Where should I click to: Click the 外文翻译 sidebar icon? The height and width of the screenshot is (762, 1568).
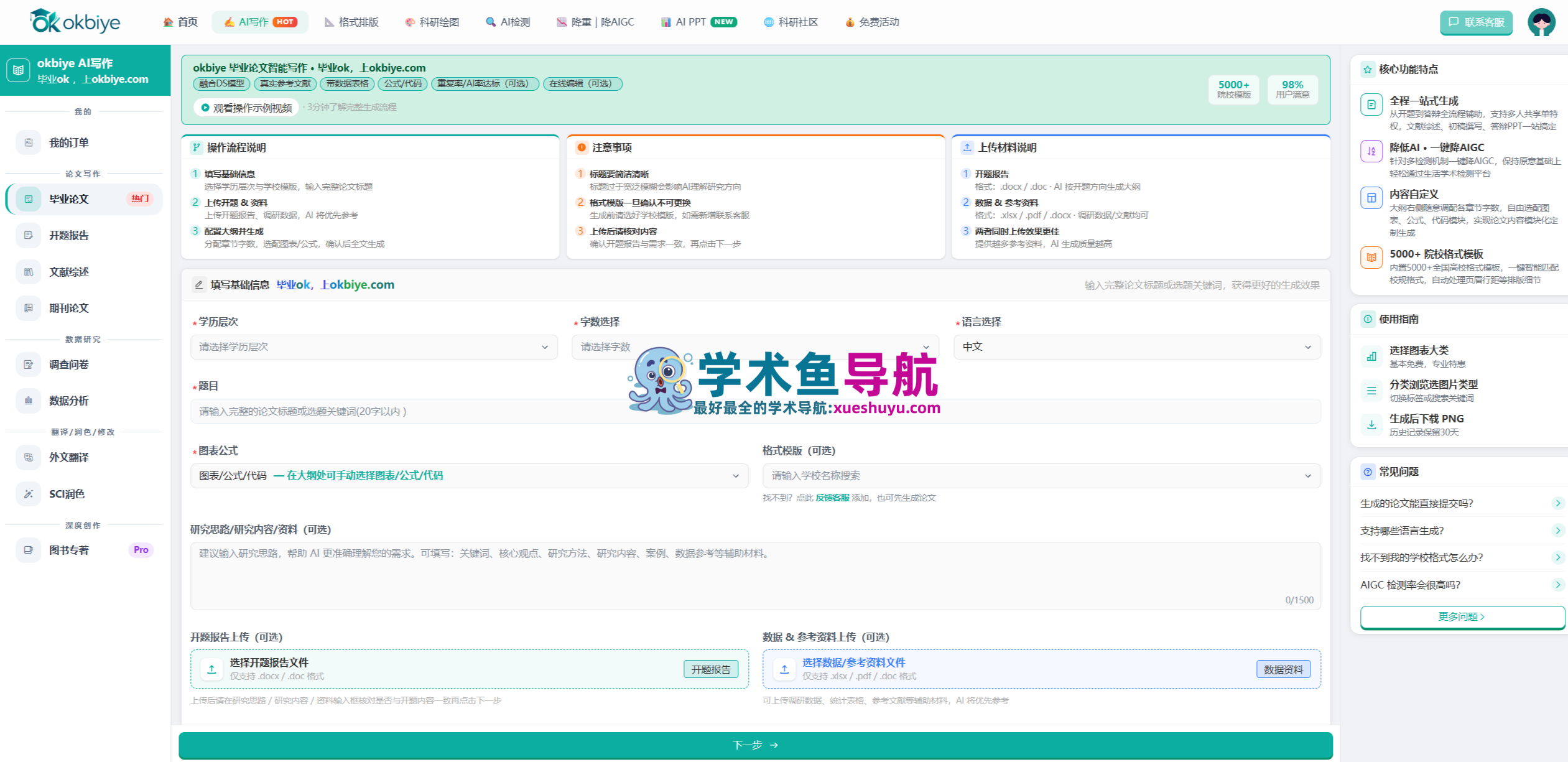coord(29,457)
